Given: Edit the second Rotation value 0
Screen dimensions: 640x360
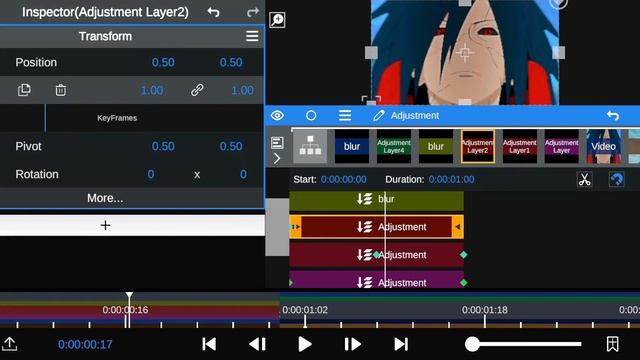Looking at the screenshot, I should 243,174.
